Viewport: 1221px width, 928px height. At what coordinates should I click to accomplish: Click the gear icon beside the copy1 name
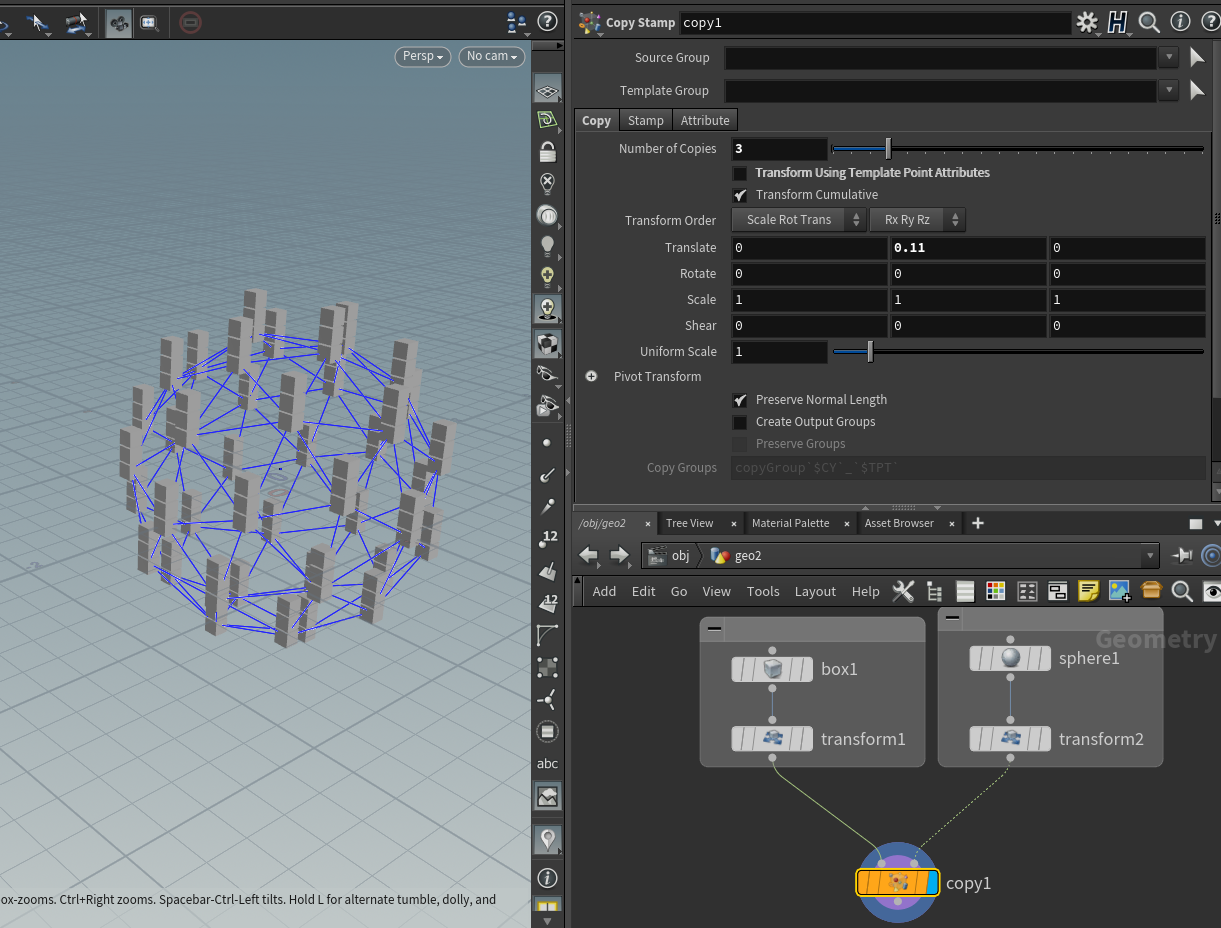point(1087,22)
